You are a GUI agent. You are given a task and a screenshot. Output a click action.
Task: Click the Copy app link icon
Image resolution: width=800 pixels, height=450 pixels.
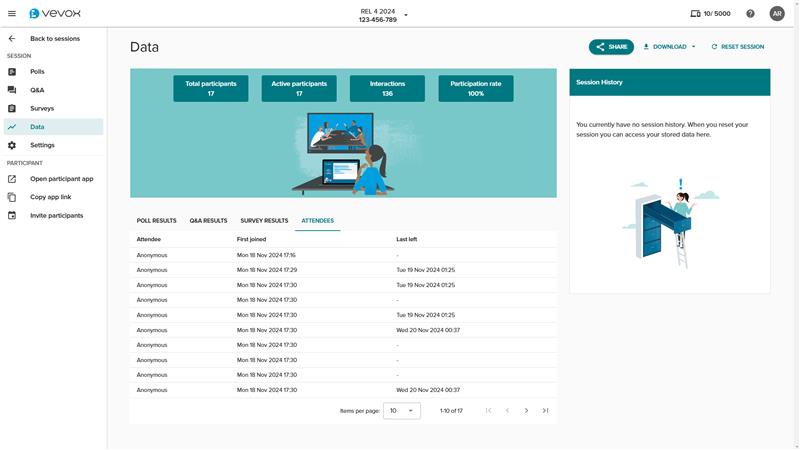coord(12,197)
